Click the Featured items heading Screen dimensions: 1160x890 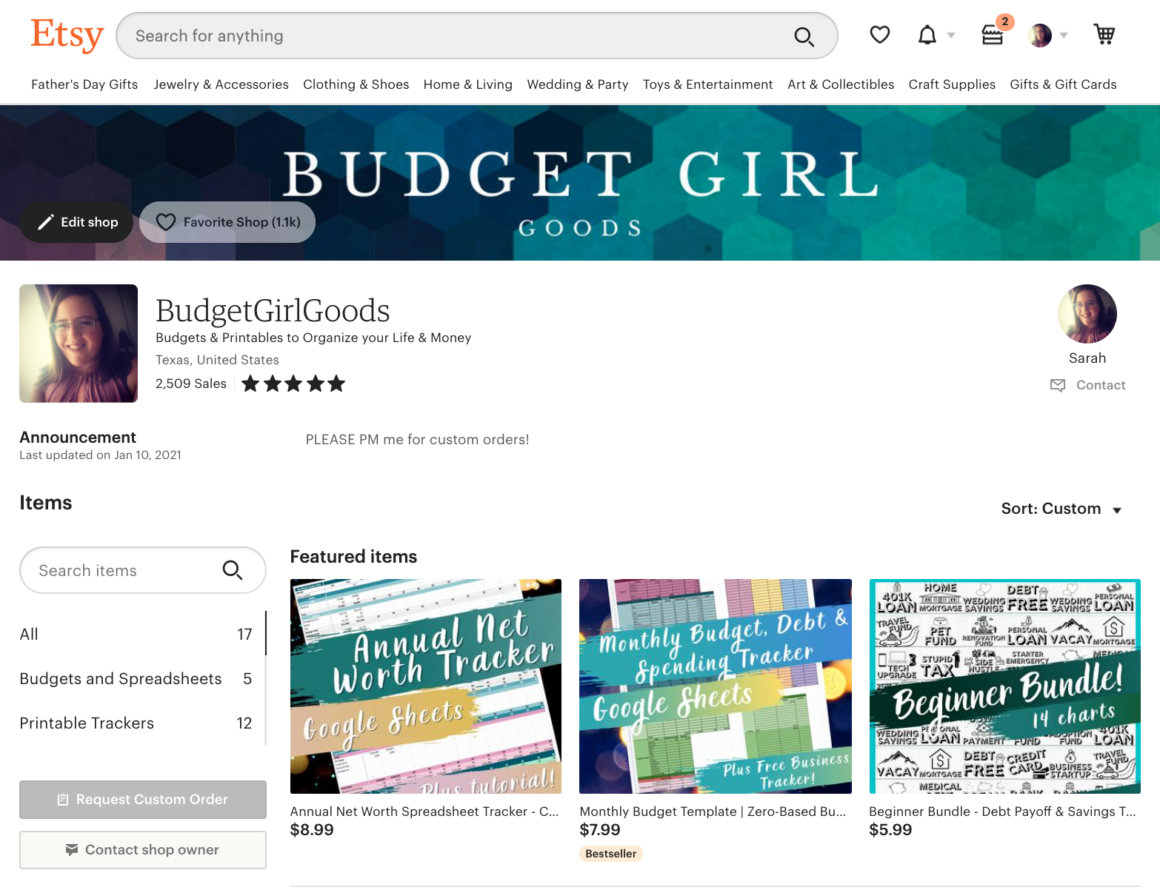(x=354, y=556)
